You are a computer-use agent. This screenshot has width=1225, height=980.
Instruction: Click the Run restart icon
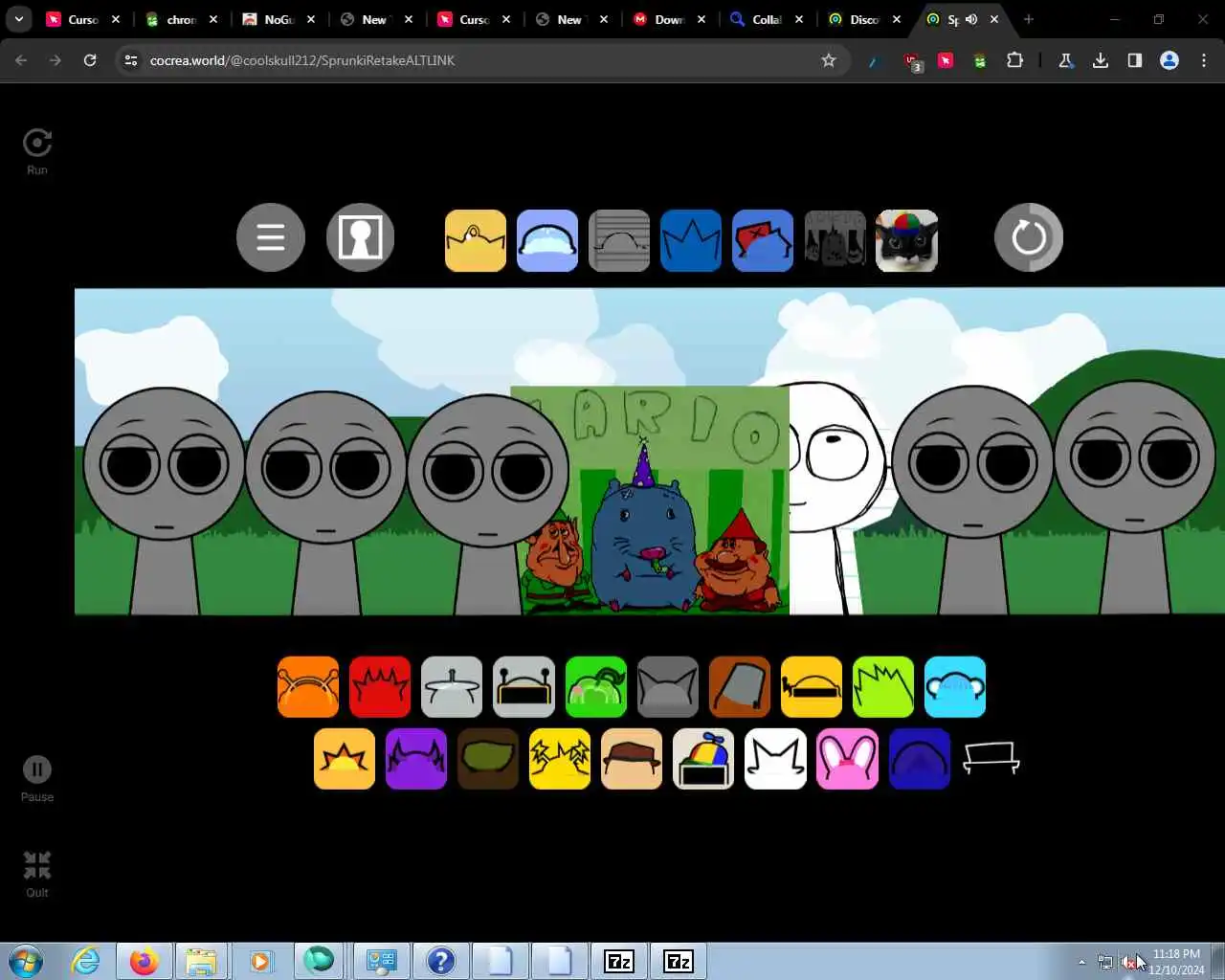point(37,144)
